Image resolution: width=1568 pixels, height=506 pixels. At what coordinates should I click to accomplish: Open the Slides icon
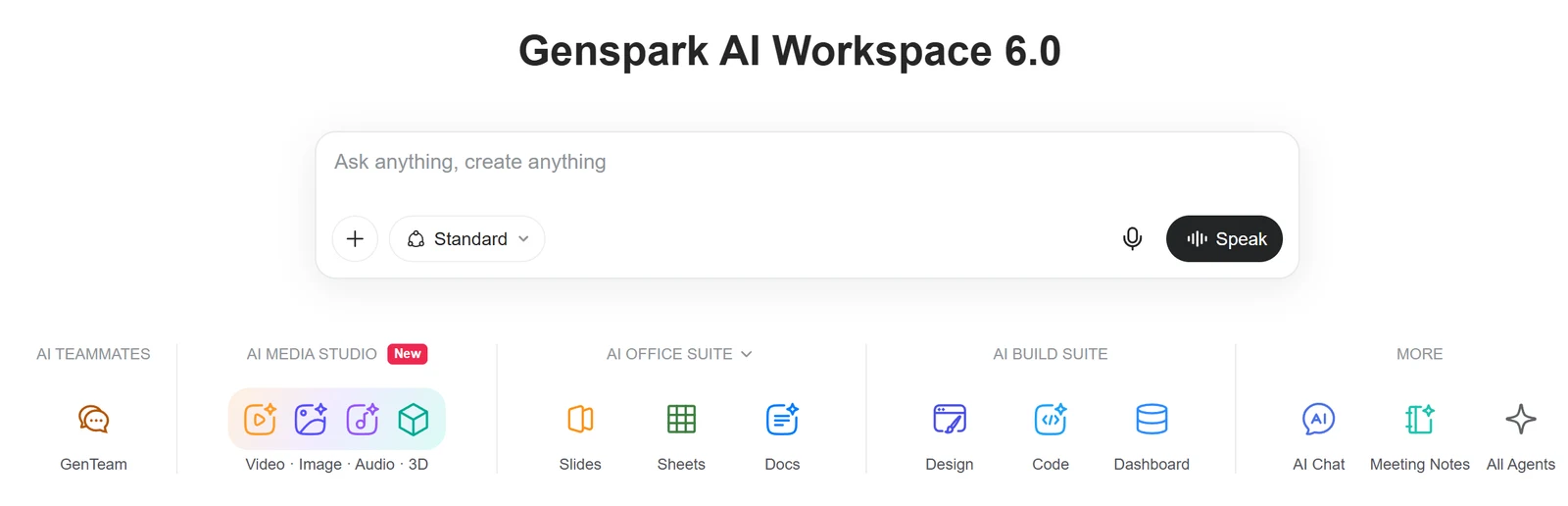click(580, 420)
